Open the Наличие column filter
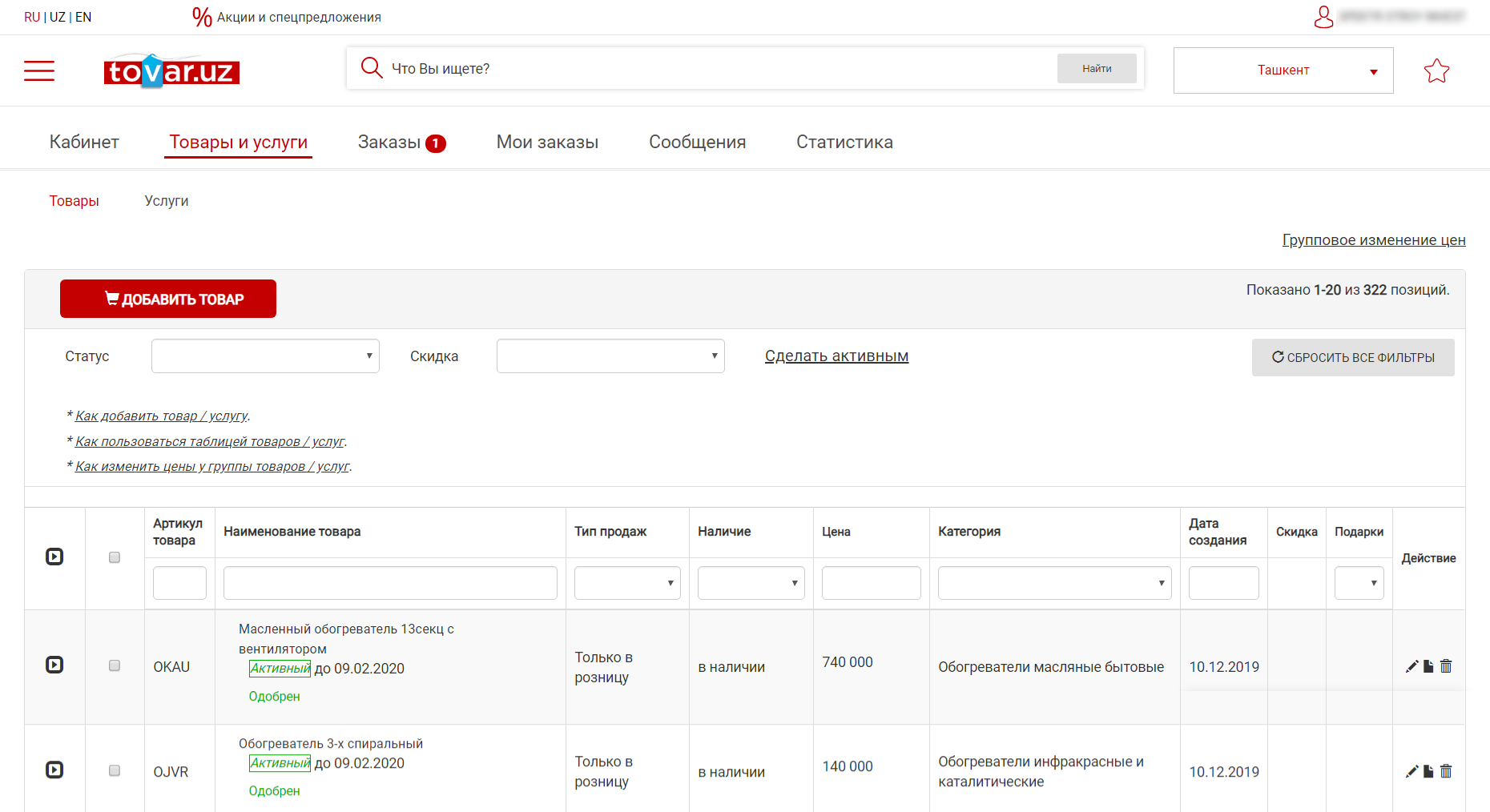1490x812 pixels. pyautogui.click(x=751, y=583)
